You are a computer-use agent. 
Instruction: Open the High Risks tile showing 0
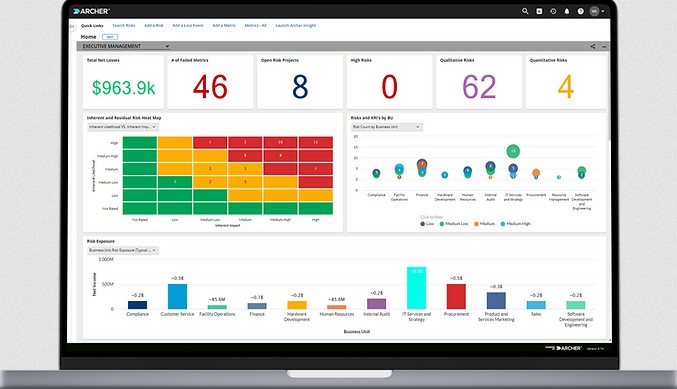coord(389,82)
